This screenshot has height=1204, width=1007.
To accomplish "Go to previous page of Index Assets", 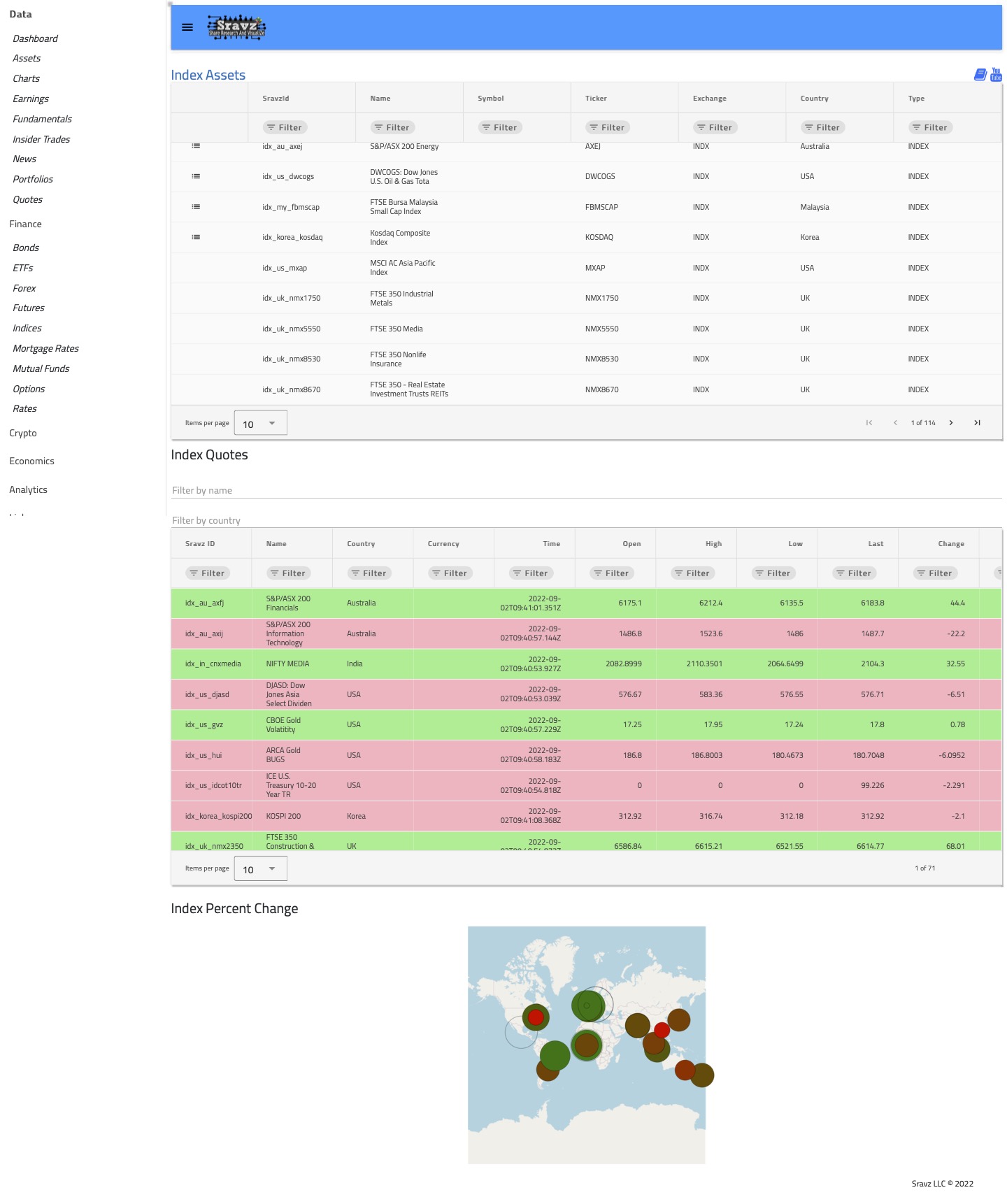I will point(895,422).
